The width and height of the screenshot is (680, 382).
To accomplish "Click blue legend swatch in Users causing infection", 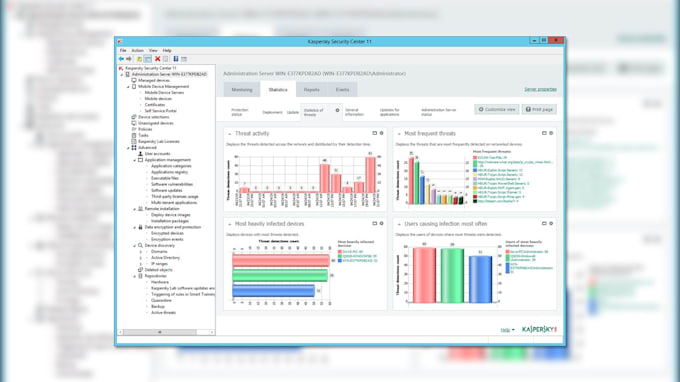I will (507, 268).
